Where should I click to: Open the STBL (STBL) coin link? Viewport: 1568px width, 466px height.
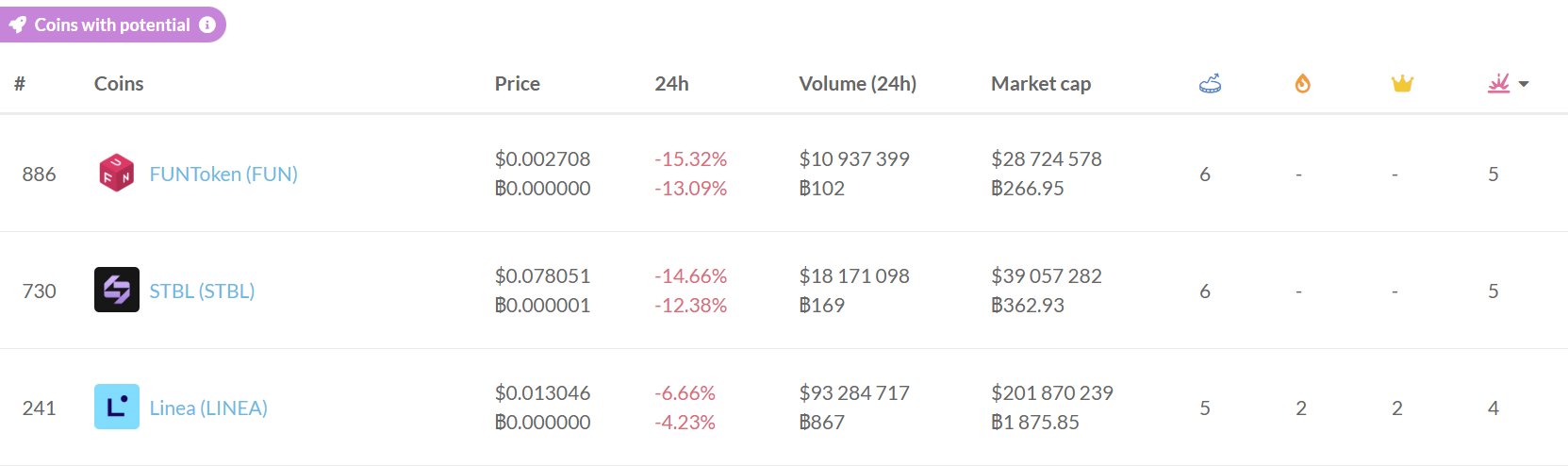[x=202, y=291]
